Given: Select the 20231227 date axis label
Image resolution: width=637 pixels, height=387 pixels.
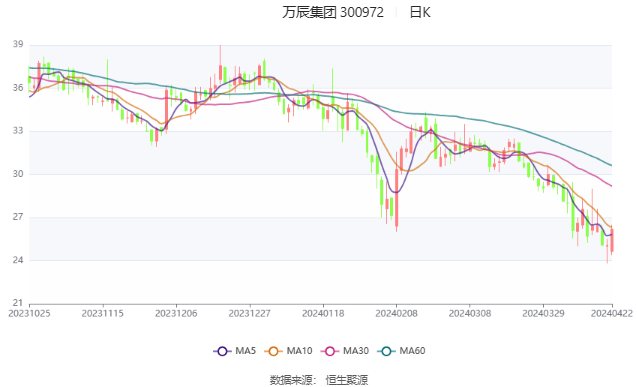Looking at the screenshot, I should tap(249, 313).
